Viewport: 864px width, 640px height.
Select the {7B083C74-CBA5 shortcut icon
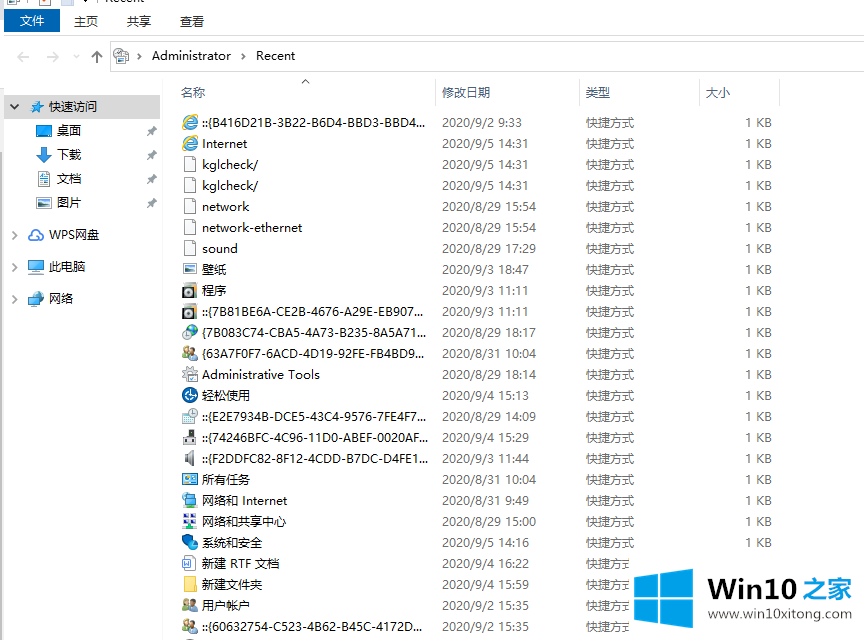tap(190, 332)
